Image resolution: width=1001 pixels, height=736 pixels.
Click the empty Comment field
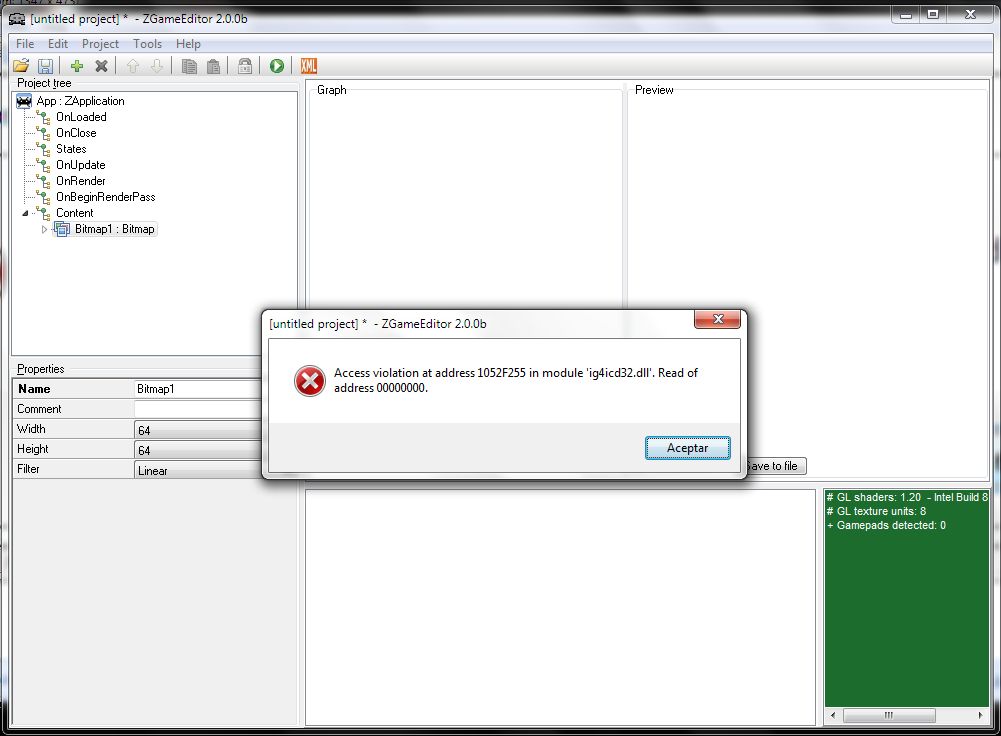pos(198,409)
